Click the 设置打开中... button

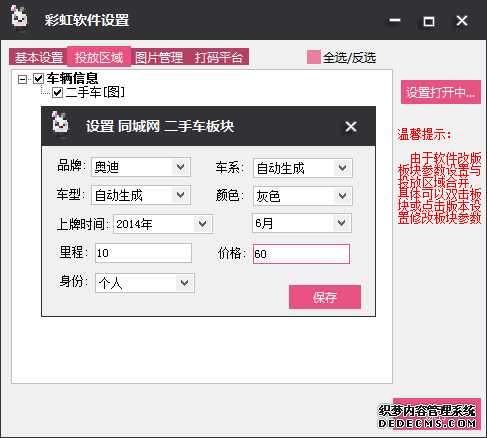441,92
